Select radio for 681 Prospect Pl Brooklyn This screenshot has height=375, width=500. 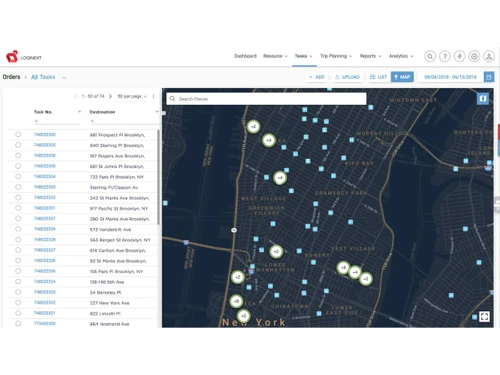[18, 134]
